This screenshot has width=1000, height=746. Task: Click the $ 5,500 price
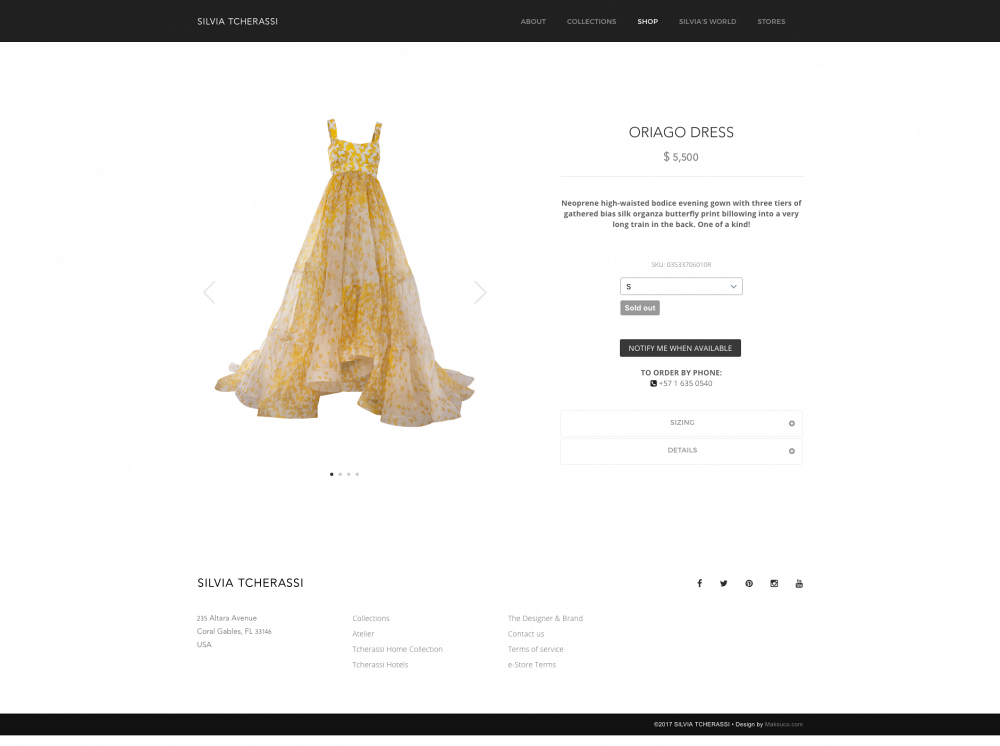click(x=681, y=157)
